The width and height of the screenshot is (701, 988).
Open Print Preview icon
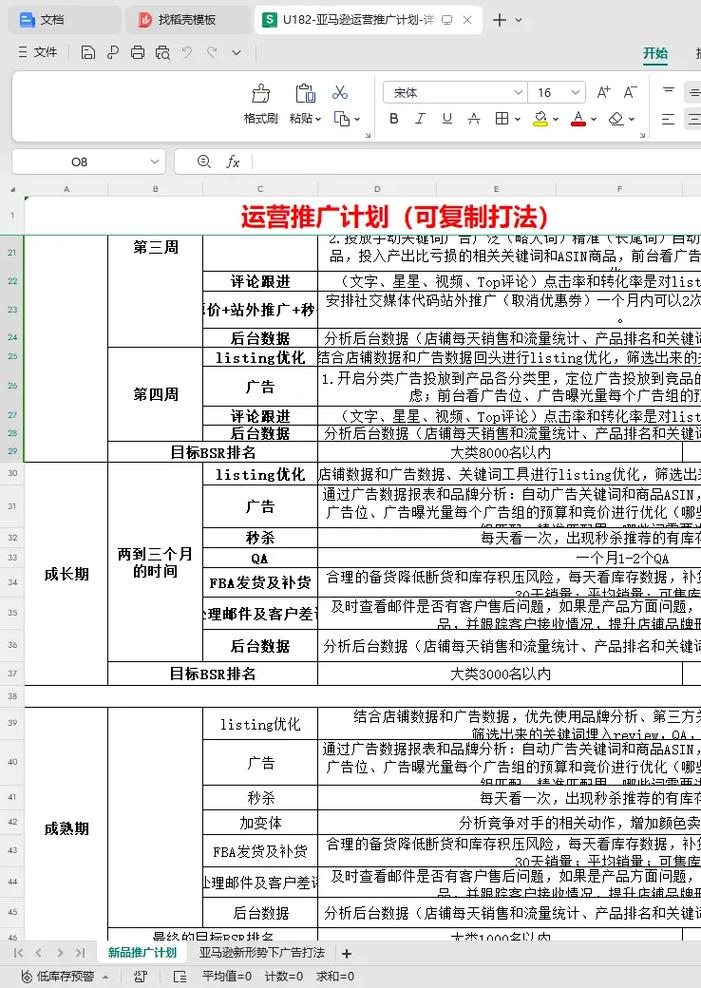(x=162, y=53)
